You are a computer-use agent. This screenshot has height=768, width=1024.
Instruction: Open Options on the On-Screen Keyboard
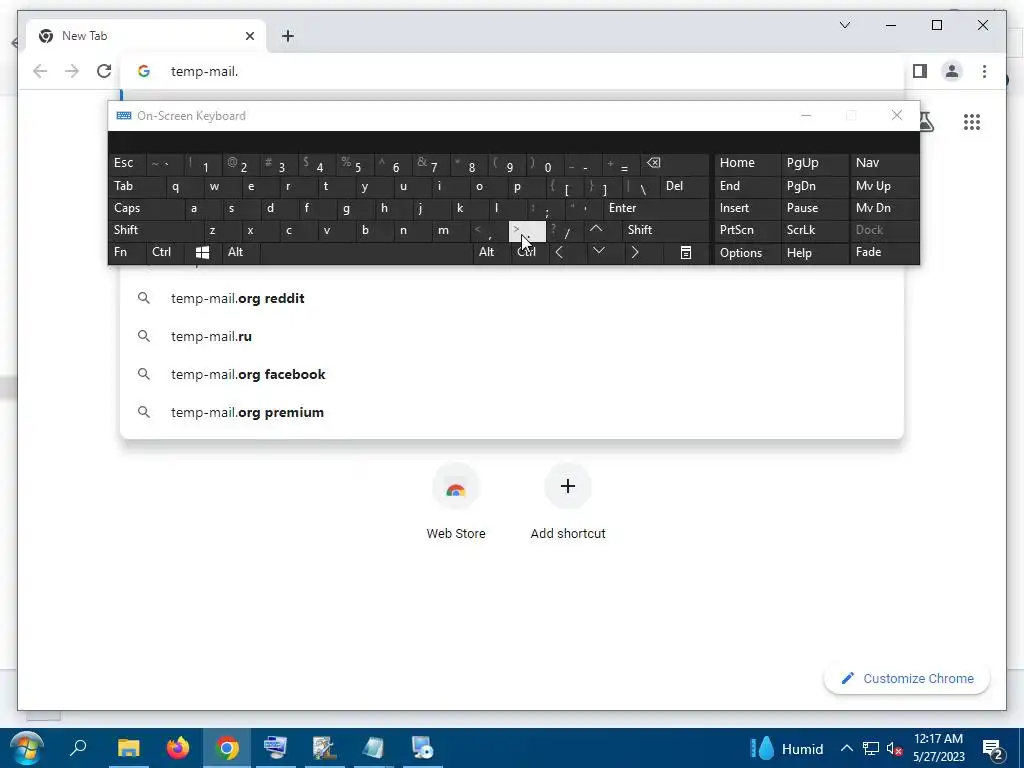click(747, 252)
